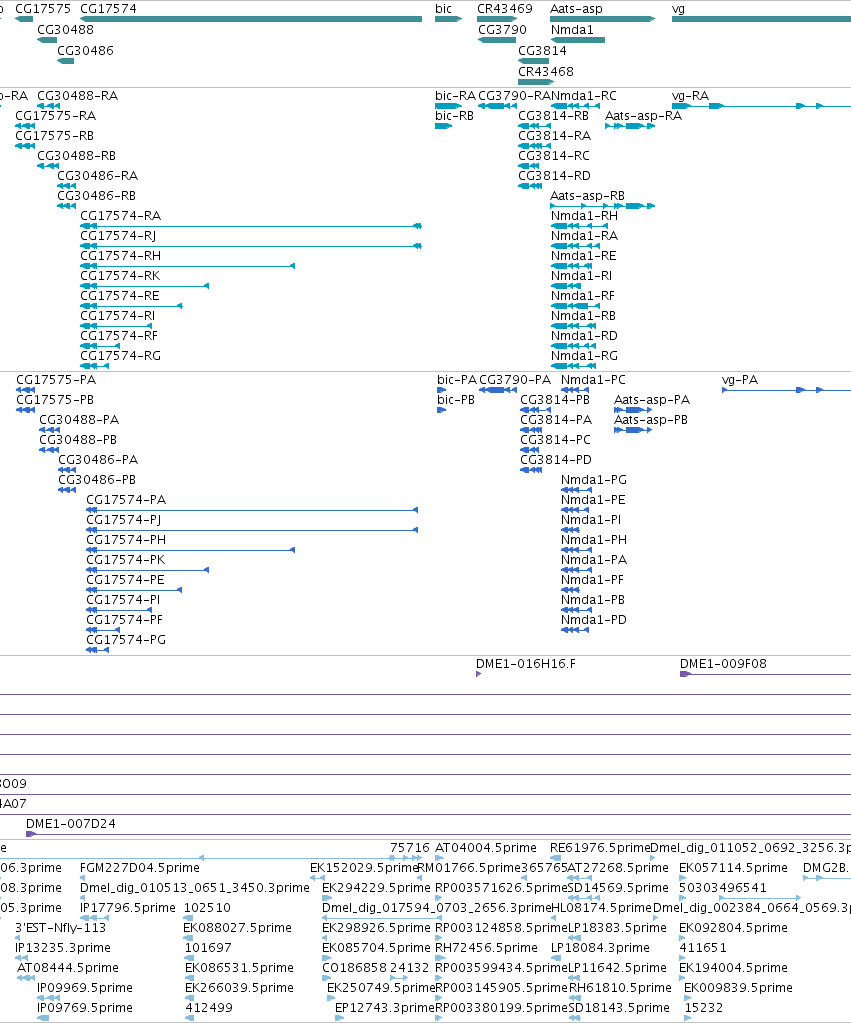Image resolution: width=851 pixels, height=1023 pixels.
Task: Select the CG30486 gene label
Action: pos(85,51)
